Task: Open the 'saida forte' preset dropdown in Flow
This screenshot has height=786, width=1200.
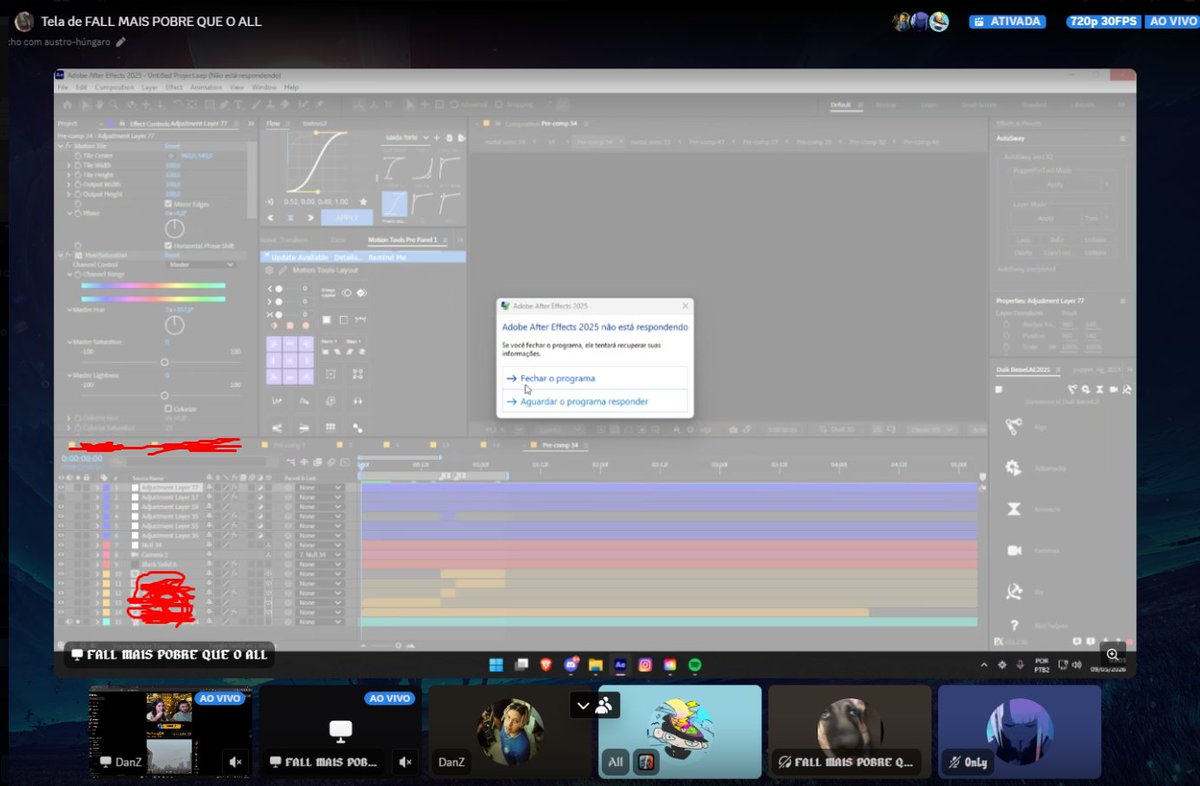Action: pos(407,137)
